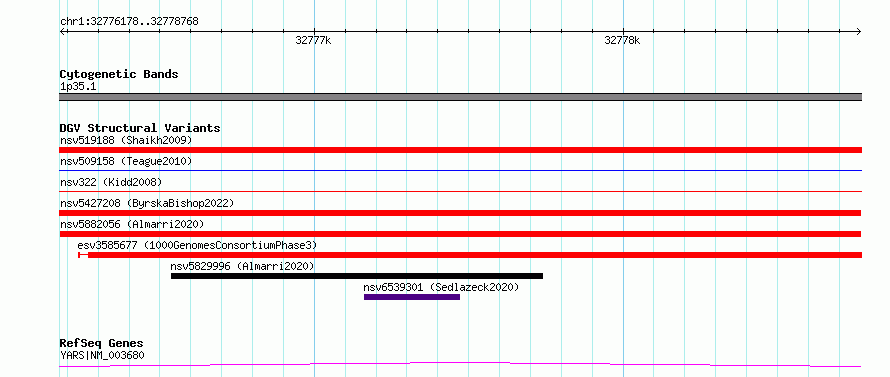890x377 pixels.
Task: Click the chr1:32776178..32778768 coordinate label
Action: [x=129, y=22]
